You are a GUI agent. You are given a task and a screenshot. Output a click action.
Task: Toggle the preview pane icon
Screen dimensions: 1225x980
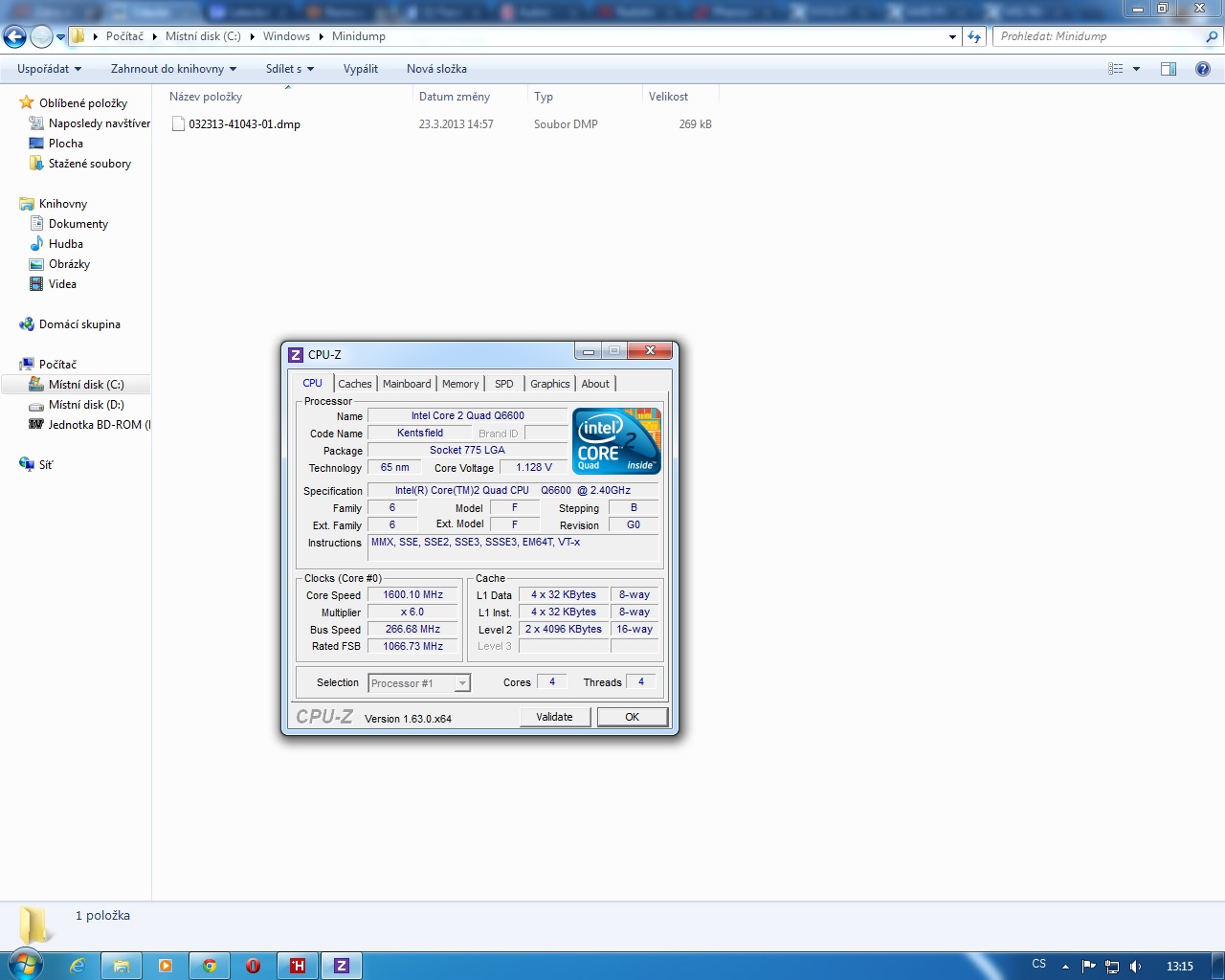coord(1169,69)
